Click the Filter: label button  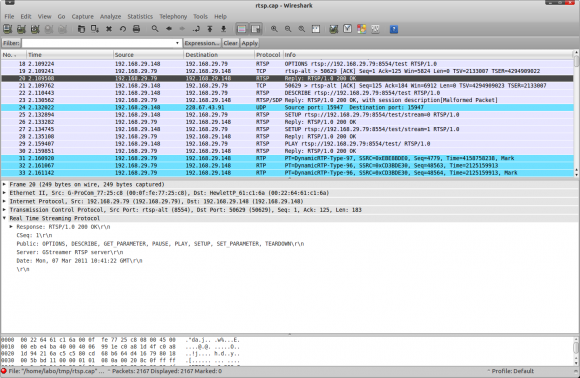[x=11, y=43]
